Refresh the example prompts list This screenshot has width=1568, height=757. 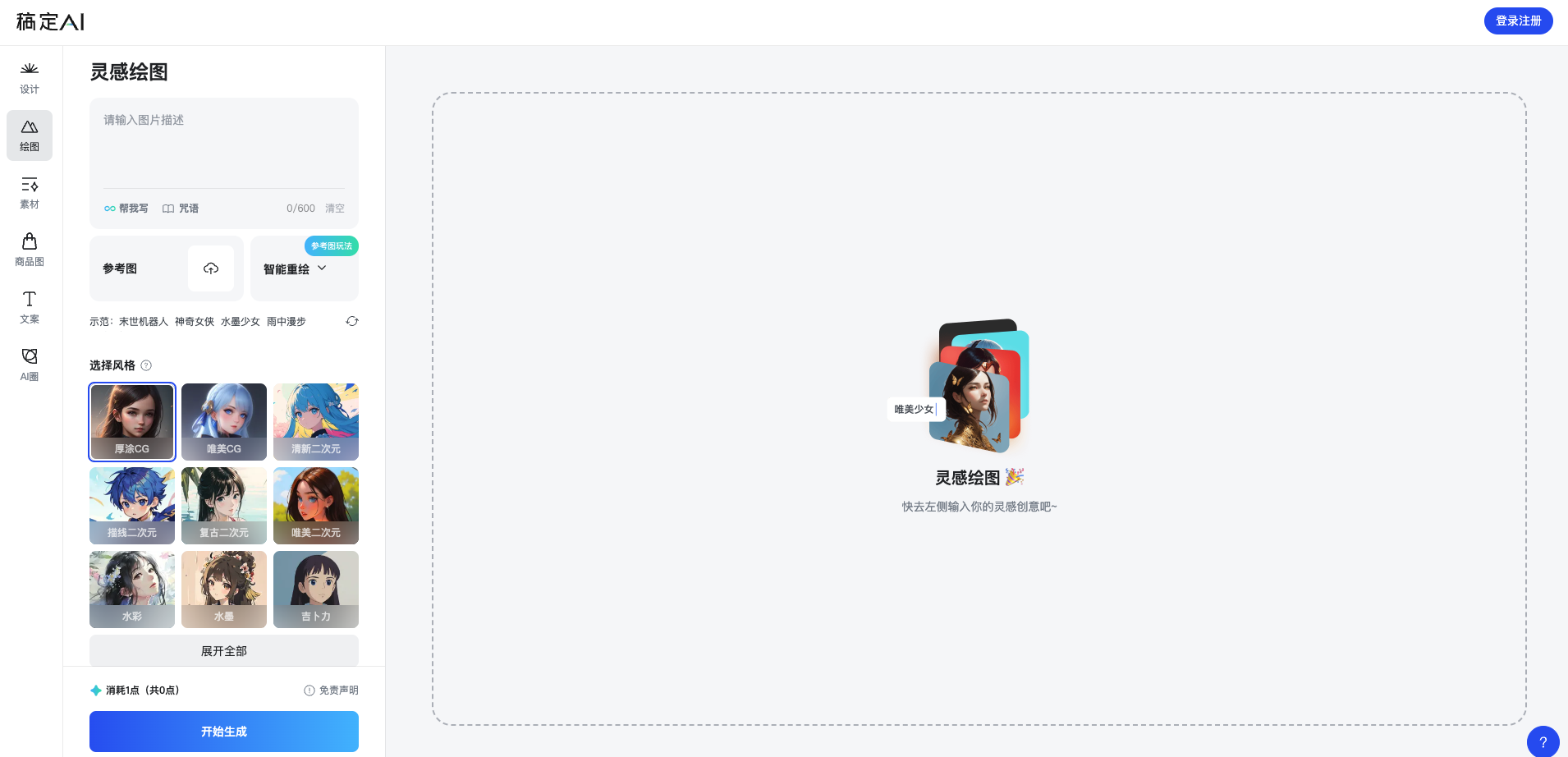point(352,321)
